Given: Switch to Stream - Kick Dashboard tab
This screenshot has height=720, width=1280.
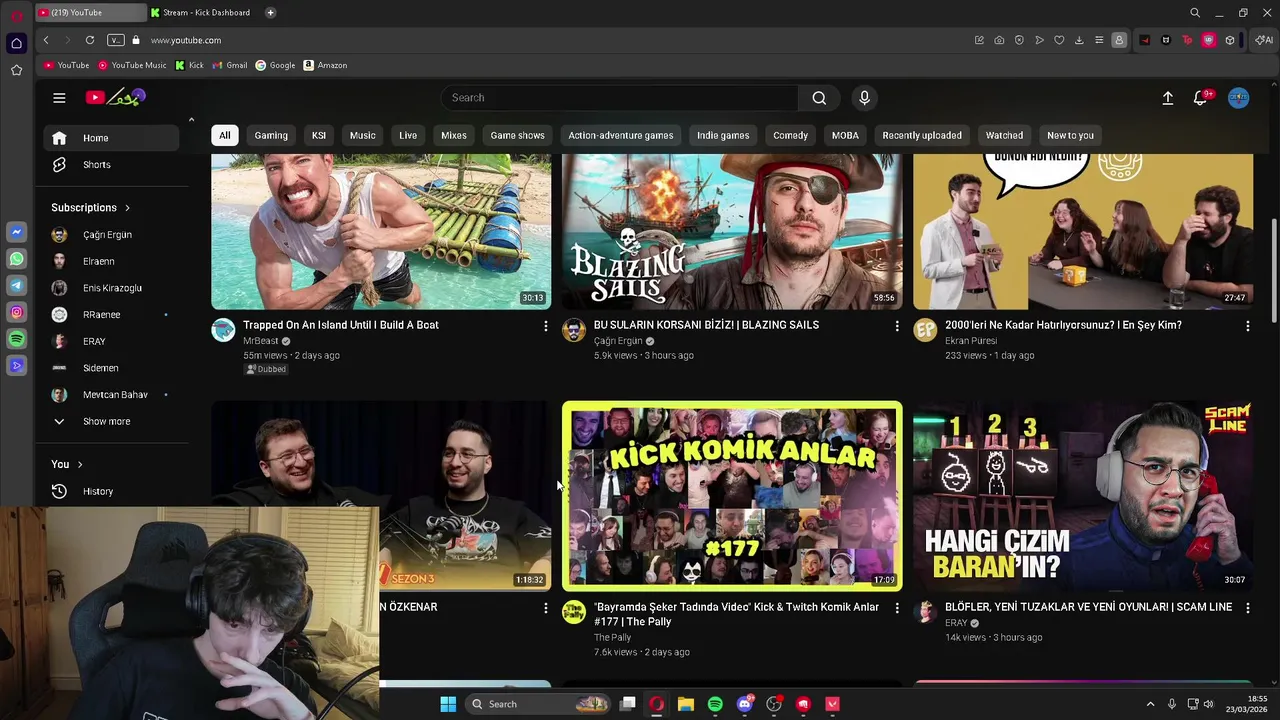Looking at the screenshot, I should click(204, 12).
